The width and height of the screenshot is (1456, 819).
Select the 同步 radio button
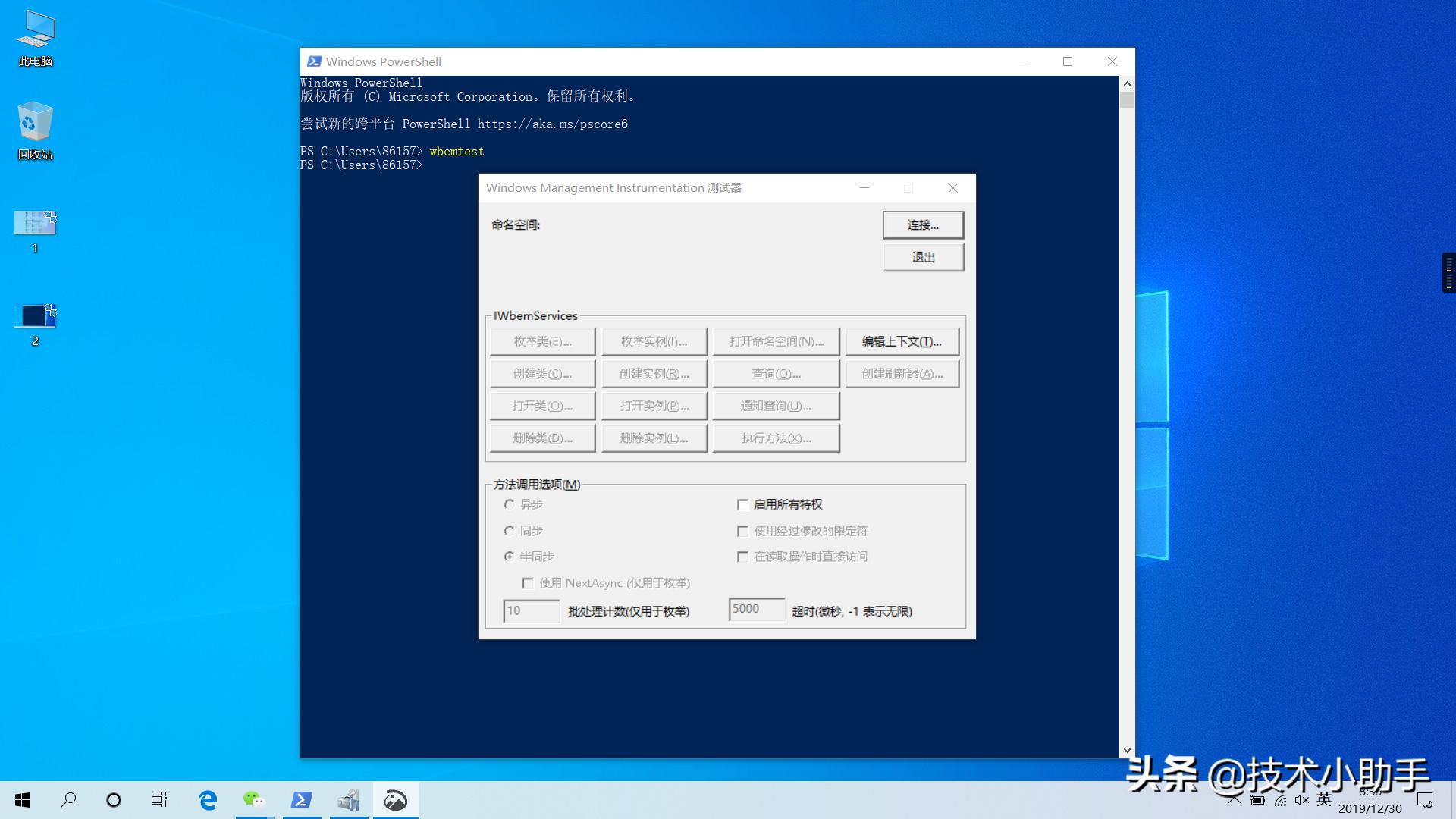pos(510,532)
